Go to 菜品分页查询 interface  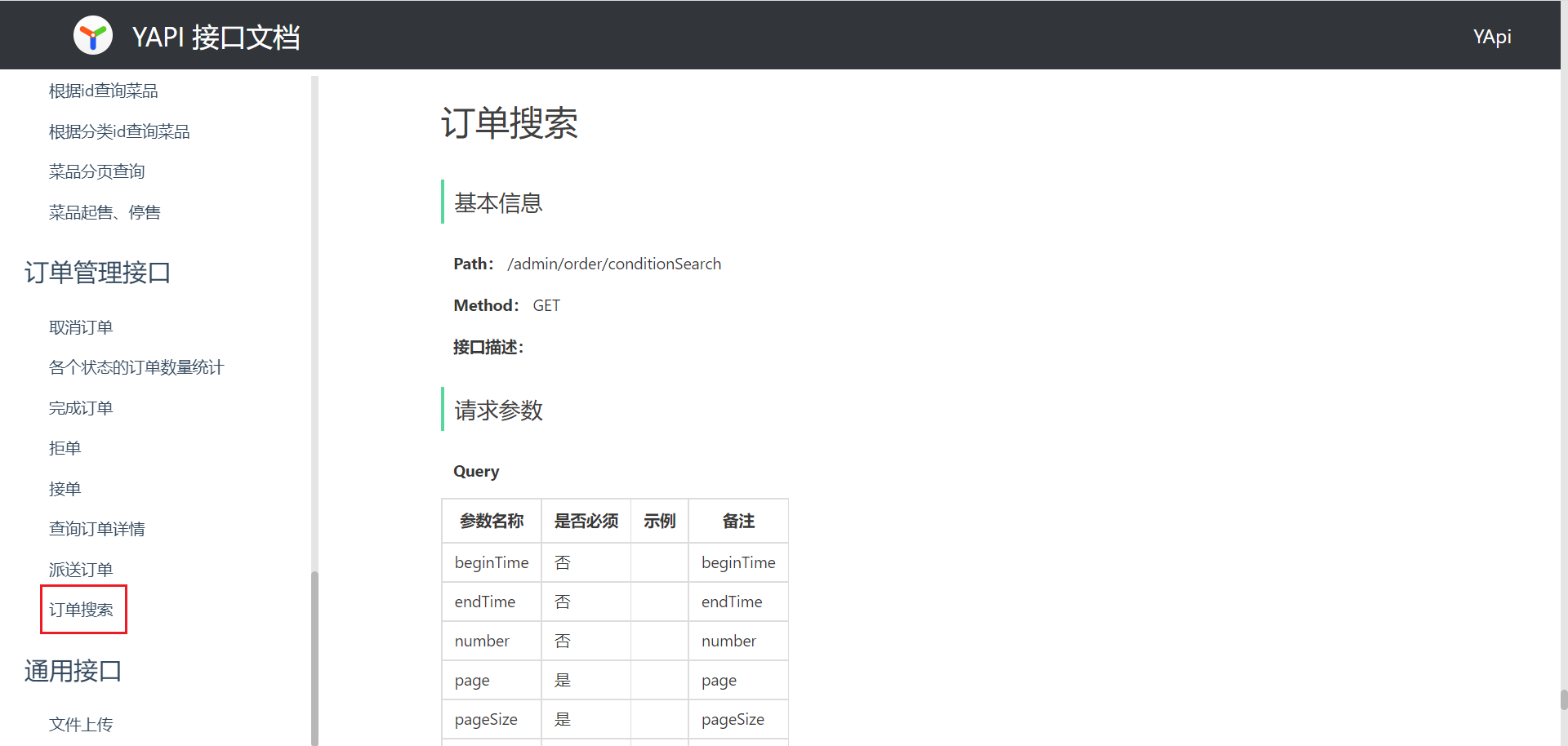point(96,171)
